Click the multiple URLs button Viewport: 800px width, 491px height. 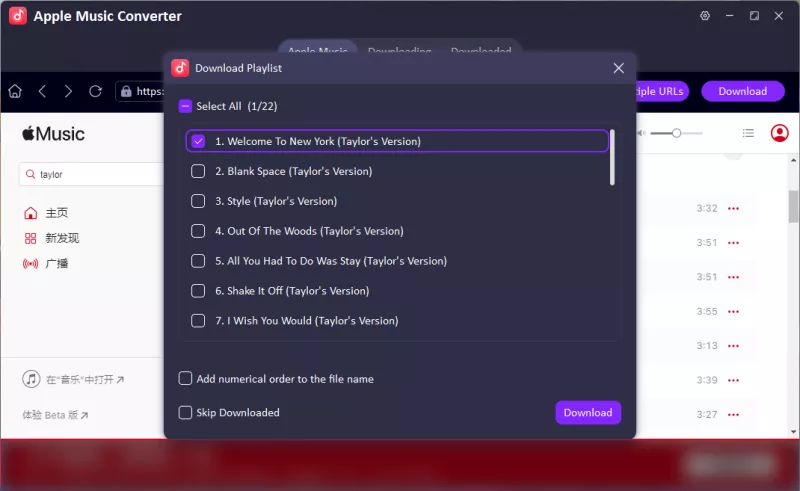click(x=661, y=91)
